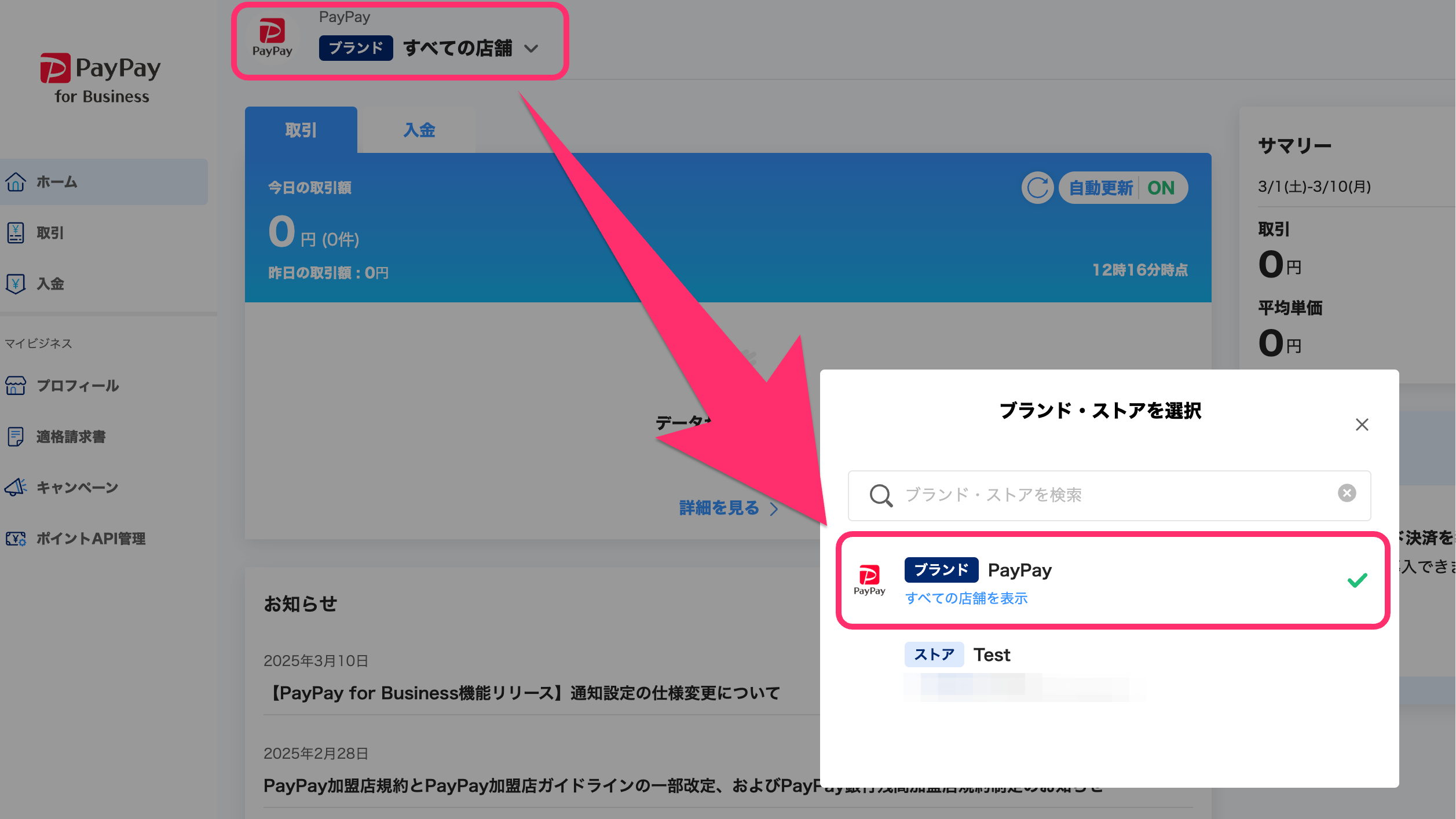The width and height of the screenshot is (1456, 819).
Task: Click the home icon in sidebar
Action: [x=16, y=182]
